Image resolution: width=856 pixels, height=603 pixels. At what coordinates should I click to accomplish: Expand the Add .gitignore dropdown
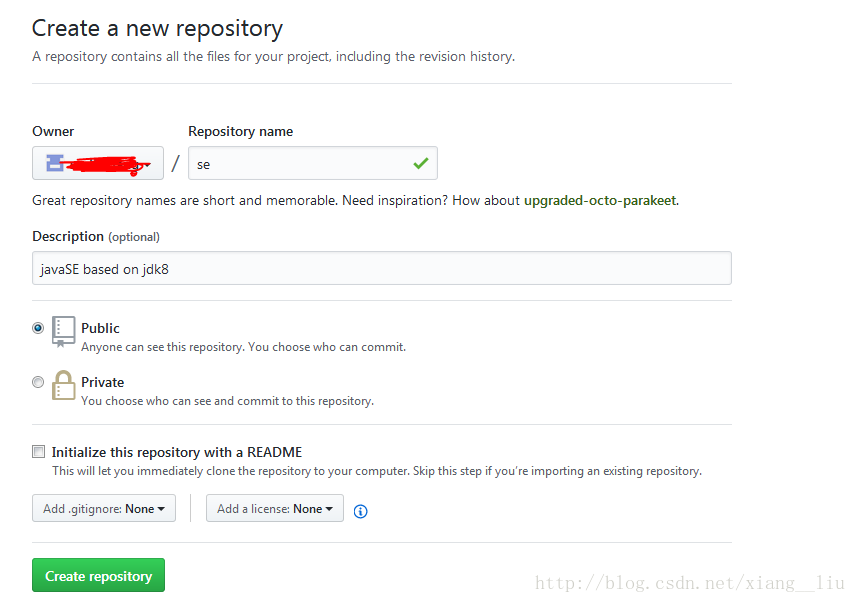pyautogui.click(x=104, y=508)
